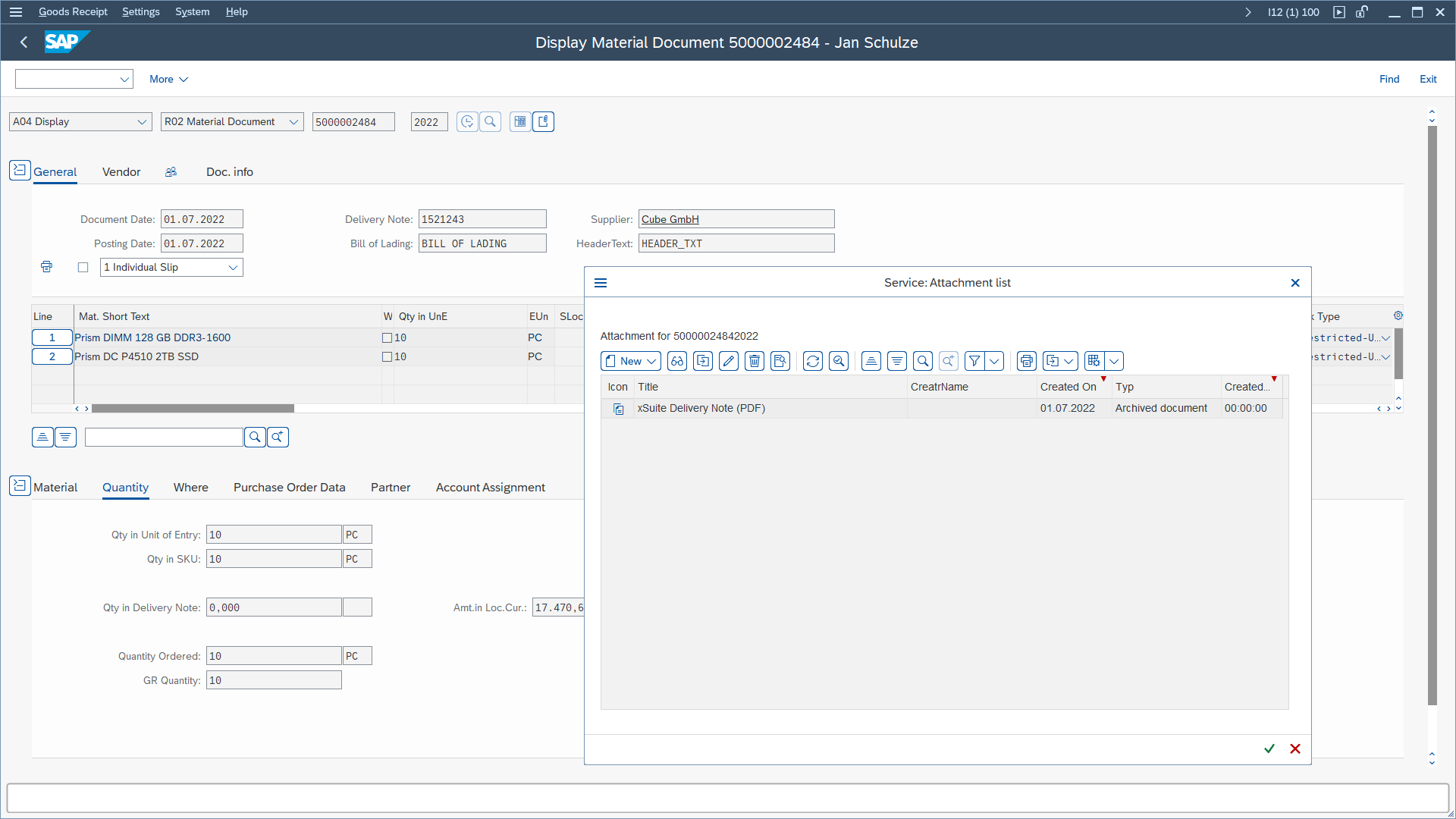1456x819 pixels.
Task: Open the System menu
Action: tap(192, 11)
